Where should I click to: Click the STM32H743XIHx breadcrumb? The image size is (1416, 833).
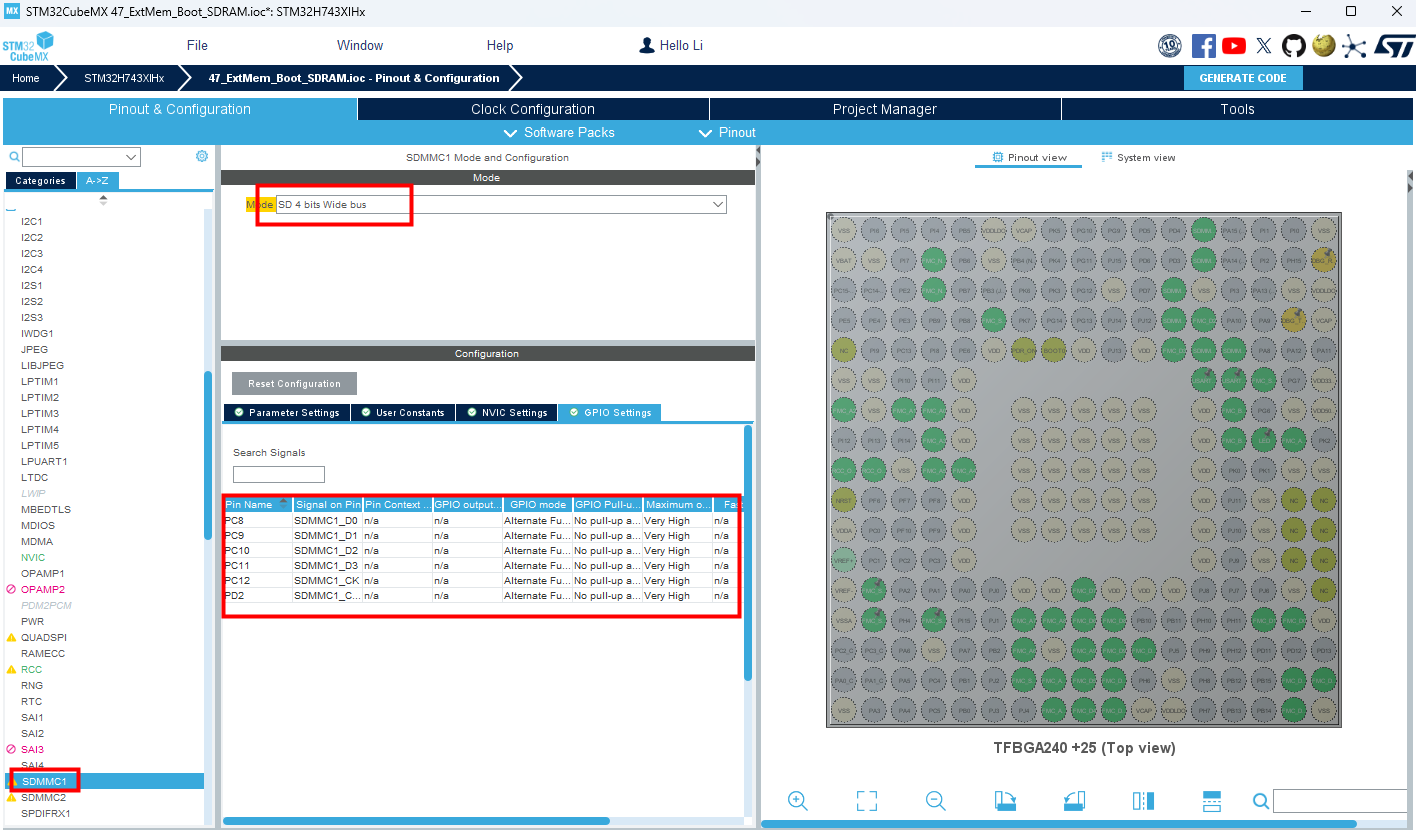[x=123, y=78]
